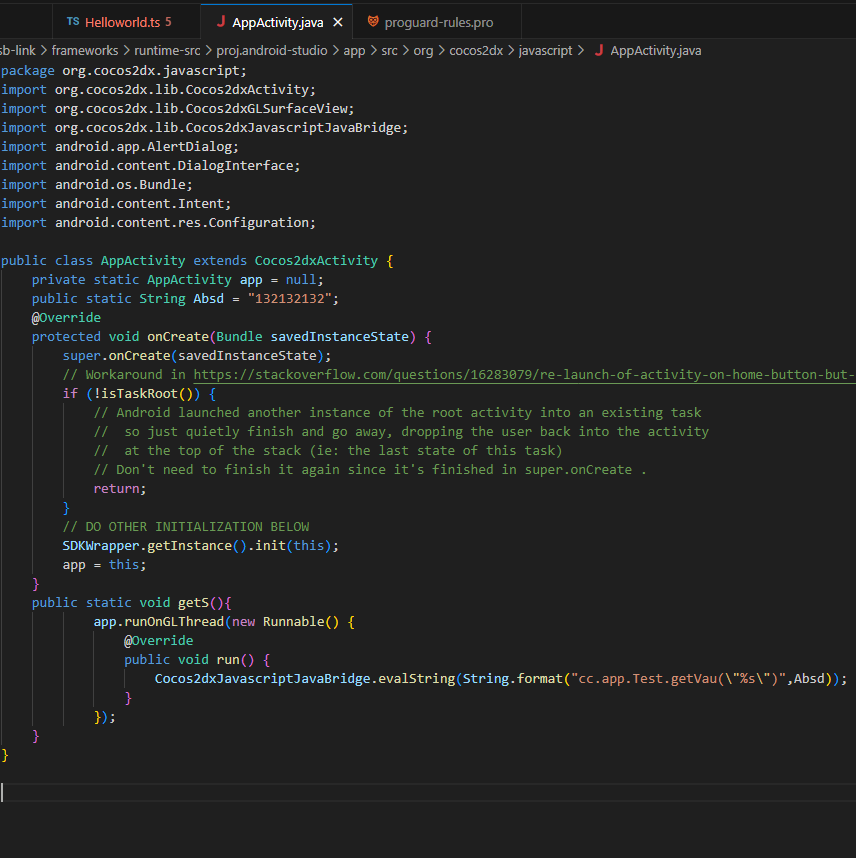Select the src breadcrumb segment
Viewport: 856px width, 858px height.
(x=390, y=50)
